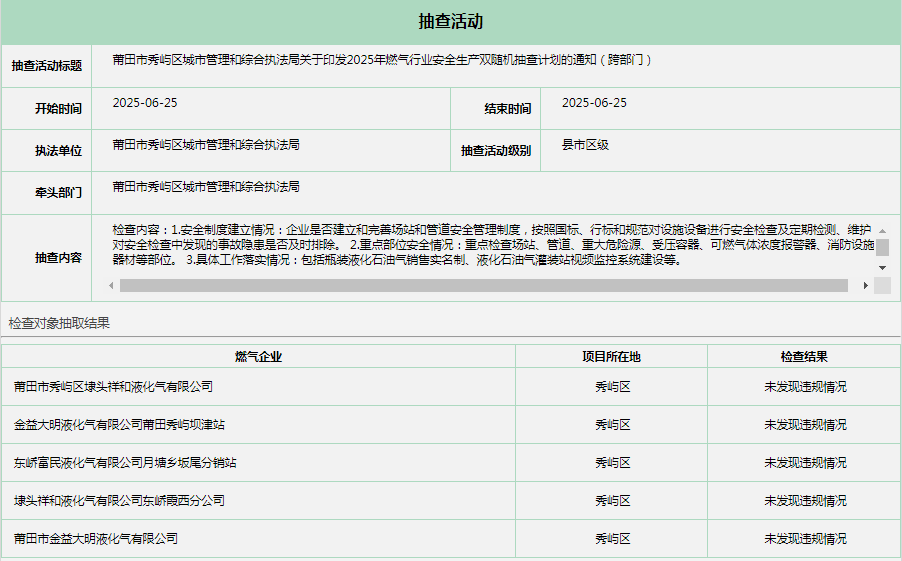Click the 项目所在地 column header
This screenshot has height=561, width=902.
click(x=611, y=357)
